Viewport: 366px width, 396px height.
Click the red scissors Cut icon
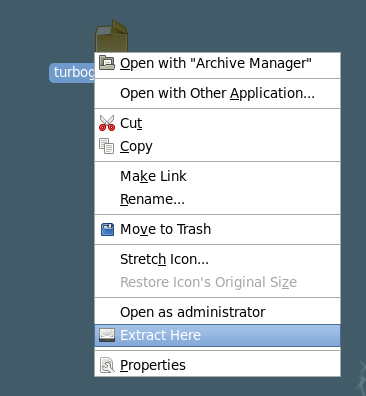pos(107,123)
